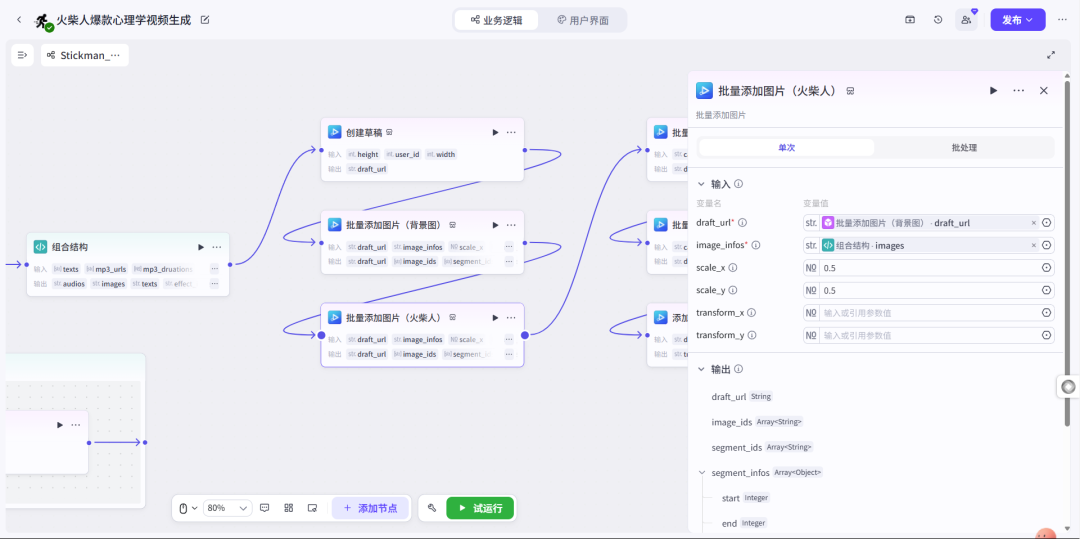This screenshot has width=1080, height=539.
Task: Open collaborators icon in header
Action: coord(966,20)
